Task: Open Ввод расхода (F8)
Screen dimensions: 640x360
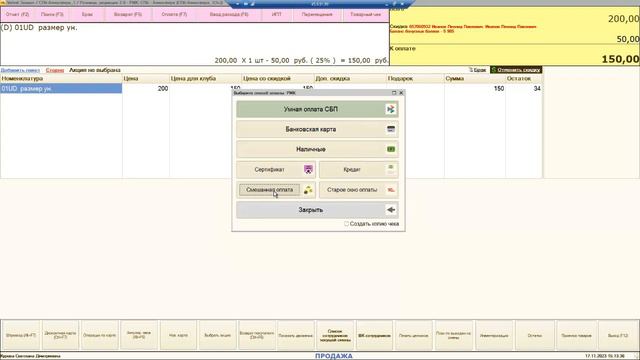Action: [x=229, y=14]
